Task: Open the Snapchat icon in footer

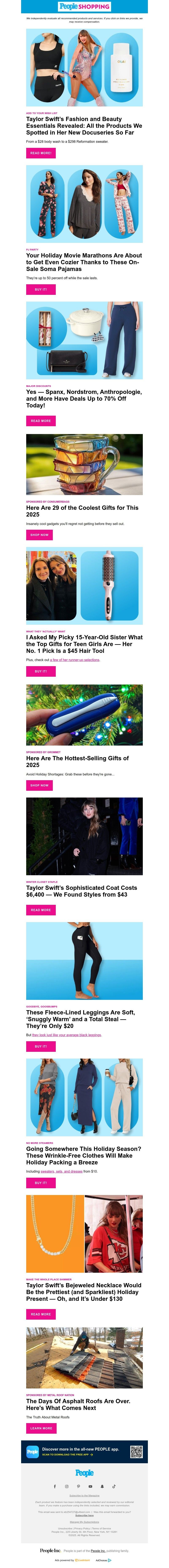Action: click(x=102, y=1486)
